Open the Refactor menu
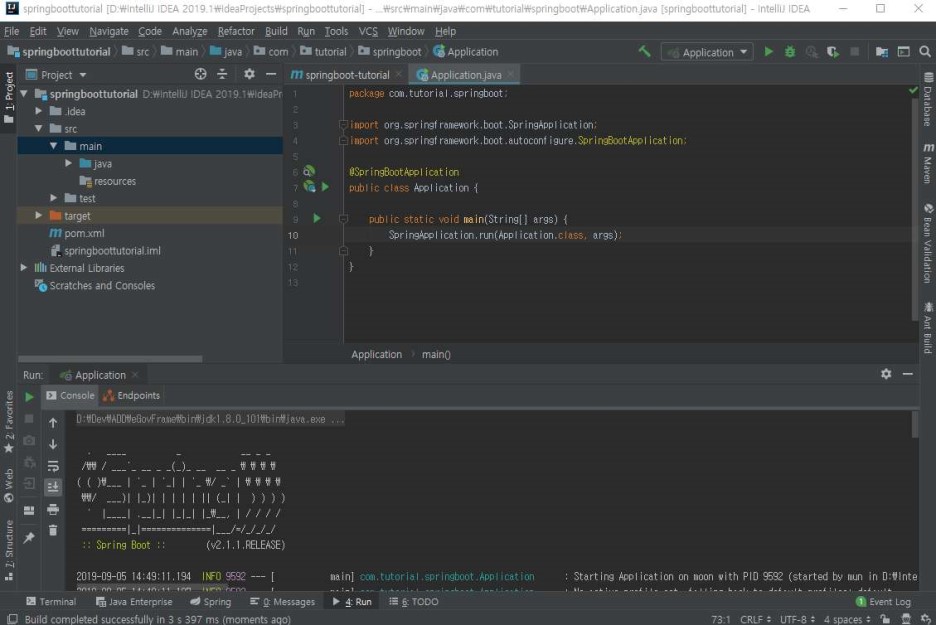Screen dimensions: 936x625 236,31
